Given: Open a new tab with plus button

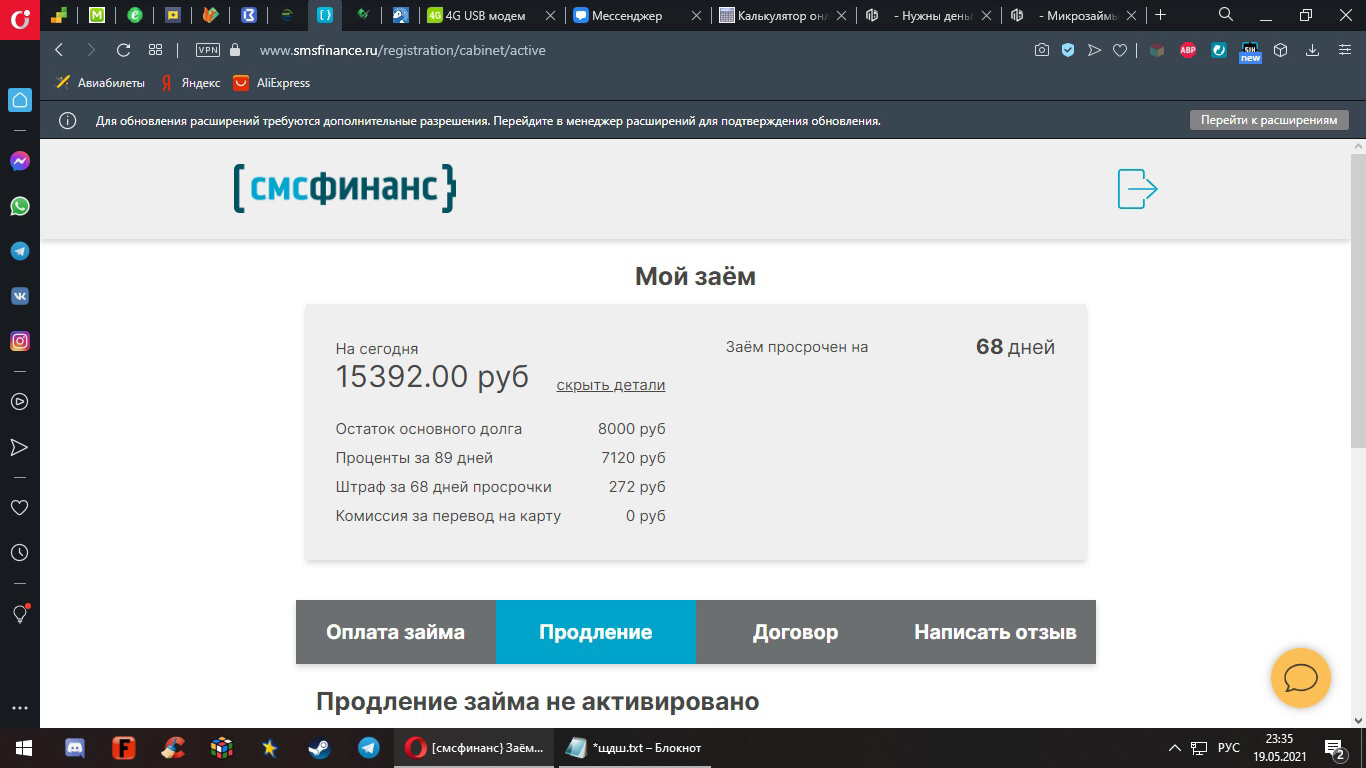Looking at the screenshot, I should click(x=1161, y=15).
